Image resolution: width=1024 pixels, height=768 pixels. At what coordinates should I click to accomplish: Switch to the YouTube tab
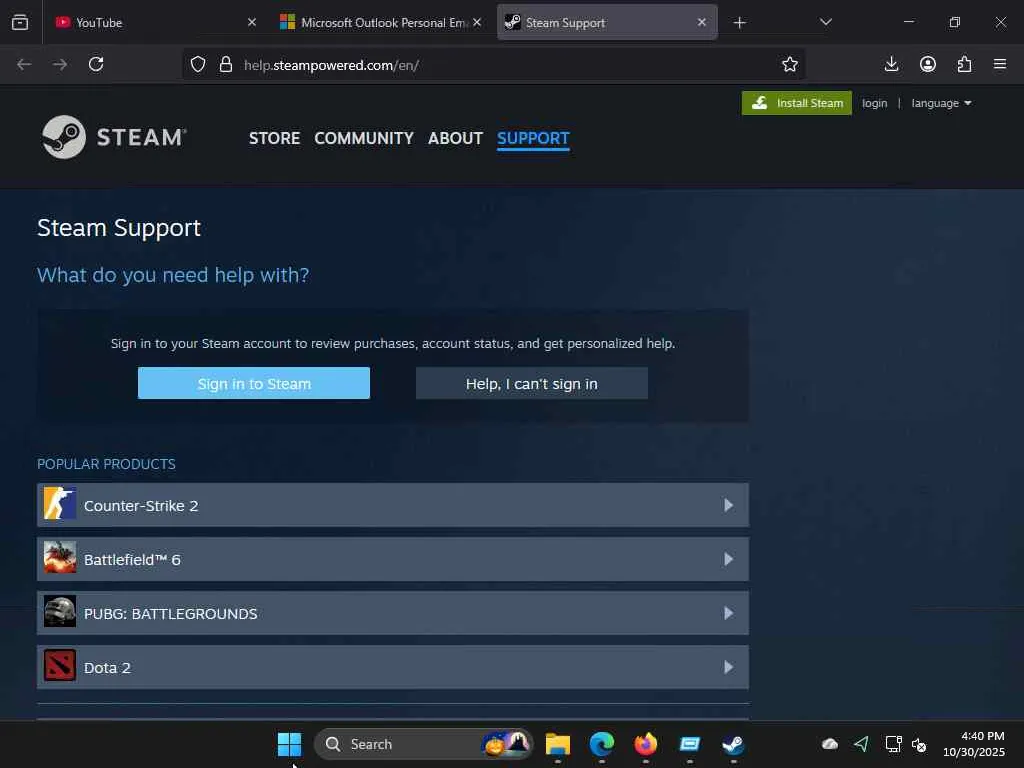(x=155, y=22)
